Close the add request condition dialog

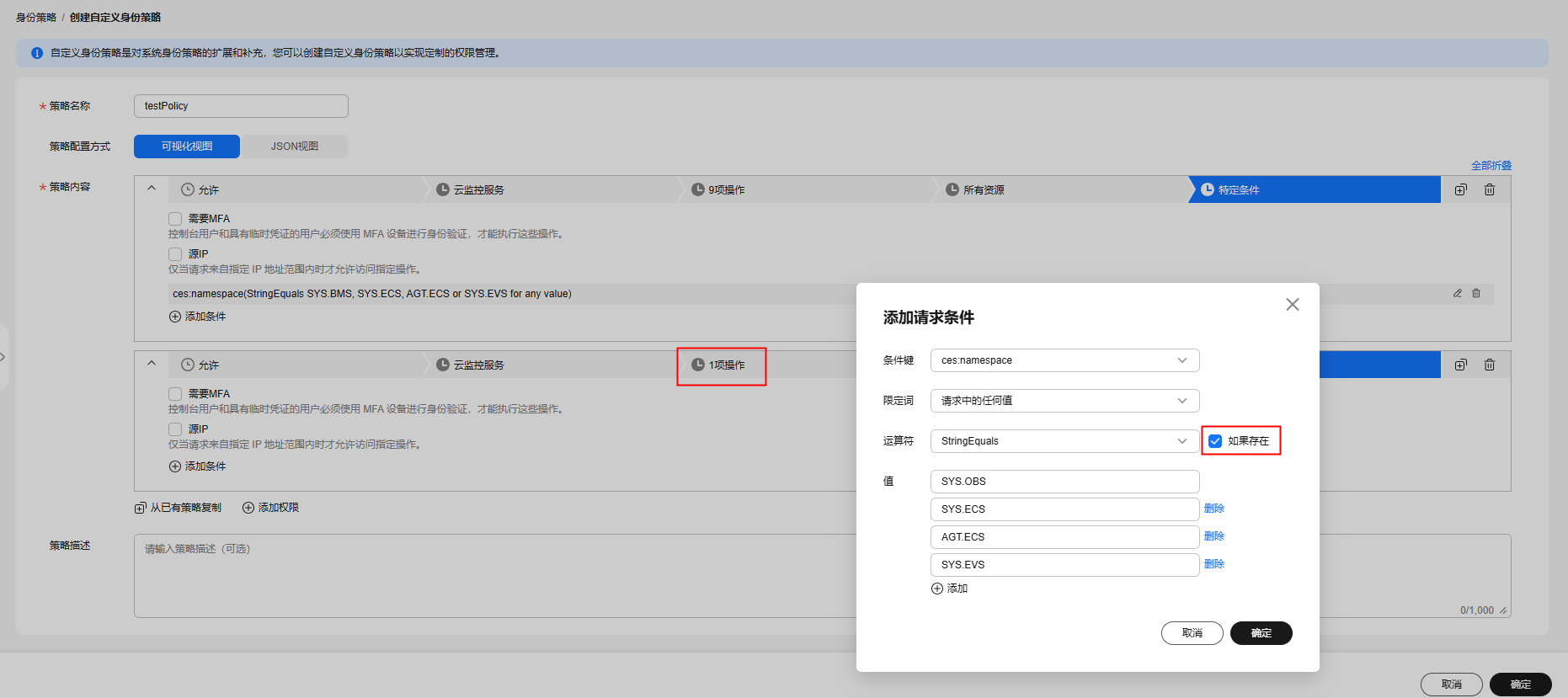pos(1292,305)
